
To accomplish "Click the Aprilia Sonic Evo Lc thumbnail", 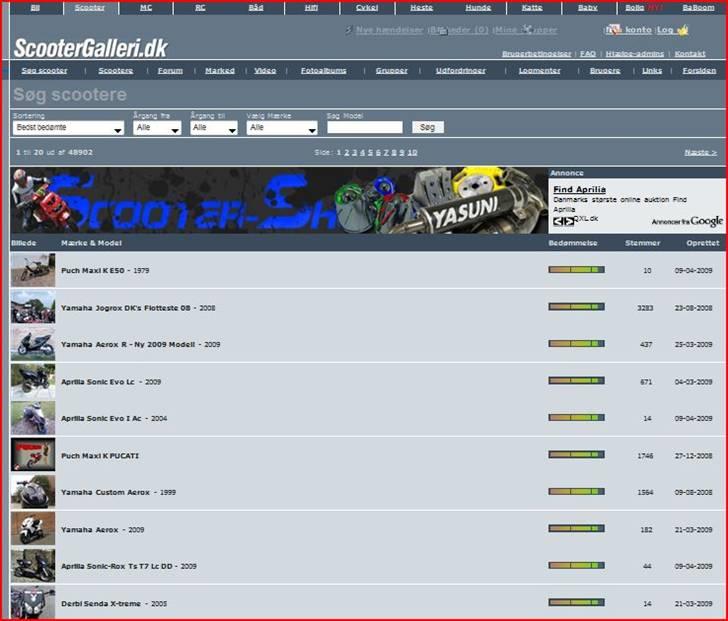I will coord(32,381).
